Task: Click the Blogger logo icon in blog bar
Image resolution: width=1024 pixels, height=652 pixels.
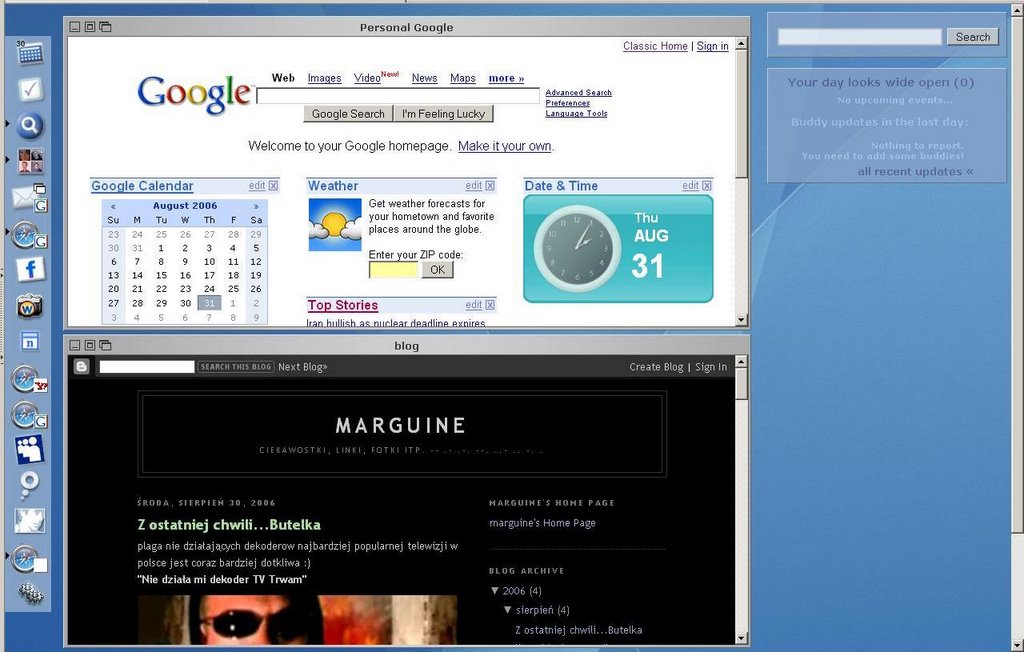Action: click(82, 367)
